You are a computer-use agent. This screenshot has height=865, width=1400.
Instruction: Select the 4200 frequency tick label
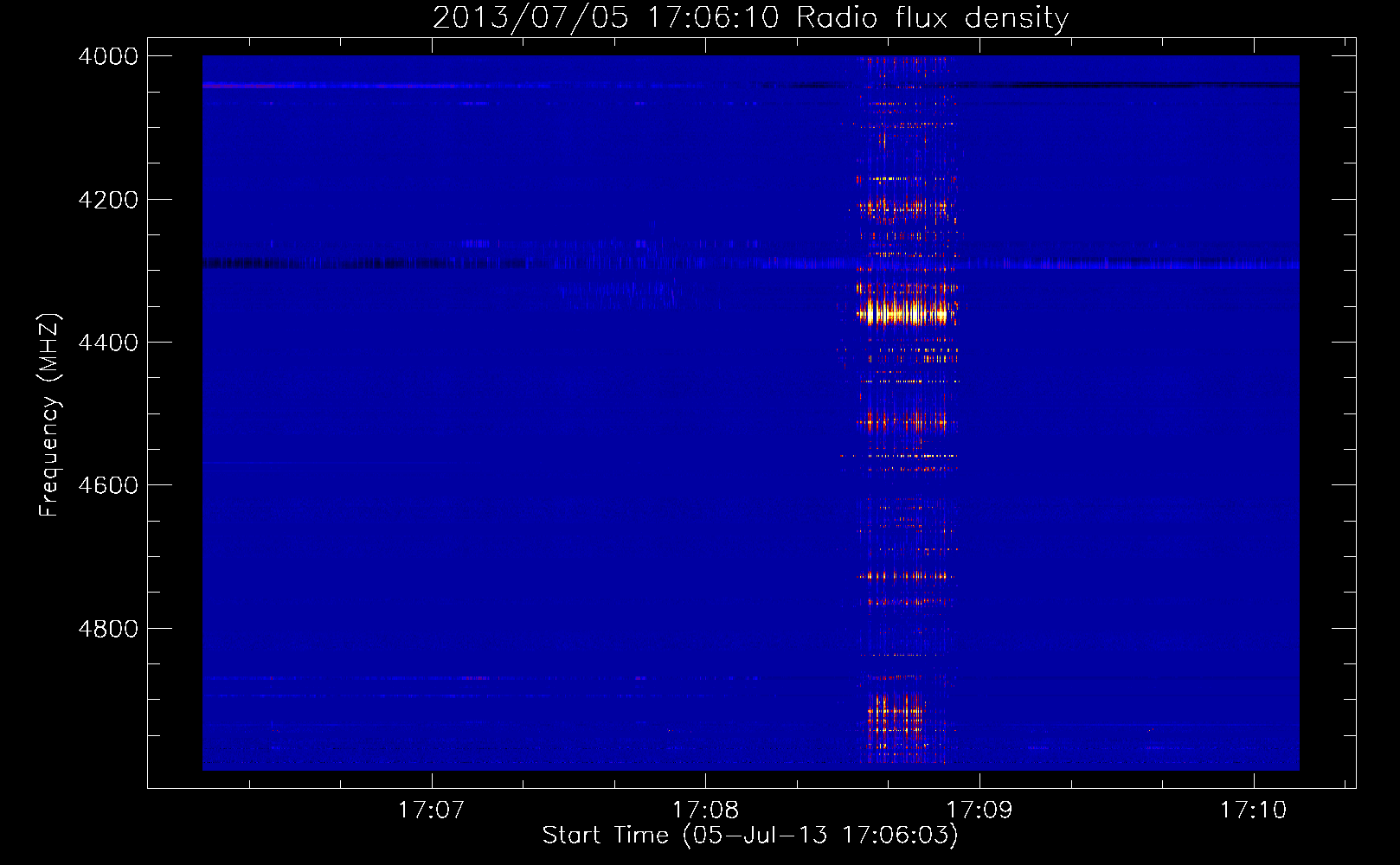click(108, 200)
